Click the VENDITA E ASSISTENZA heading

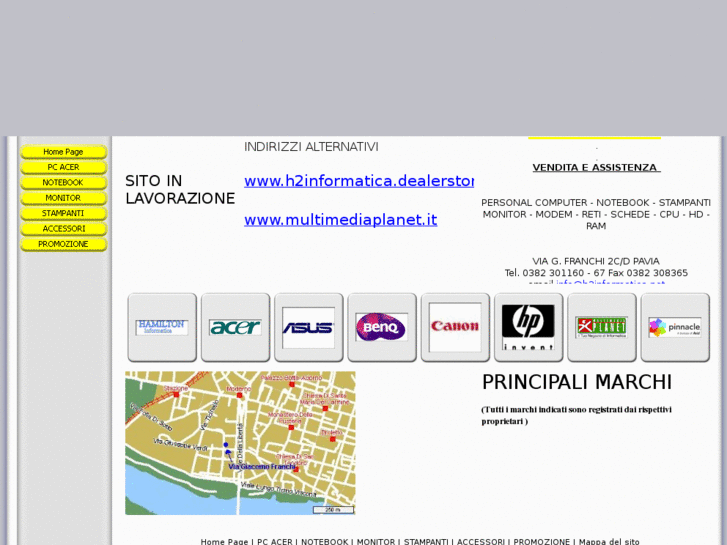pos(596,167)
